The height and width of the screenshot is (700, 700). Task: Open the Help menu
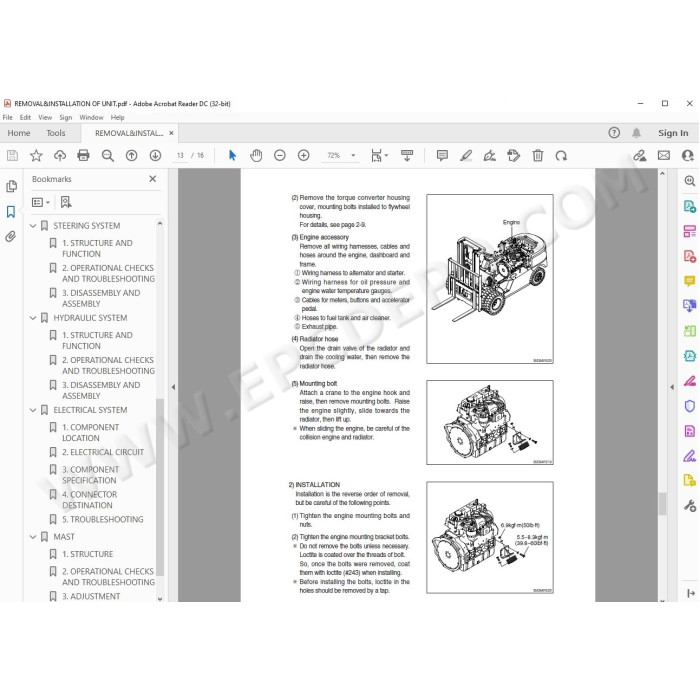tap(117, 117)
